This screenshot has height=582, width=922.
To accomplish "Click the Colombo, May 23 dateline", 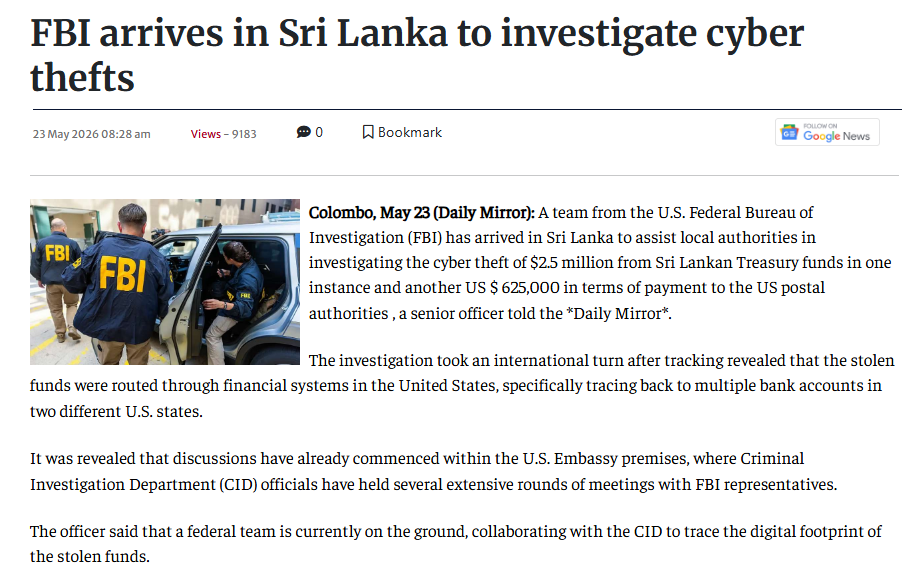I will point(422,212).
